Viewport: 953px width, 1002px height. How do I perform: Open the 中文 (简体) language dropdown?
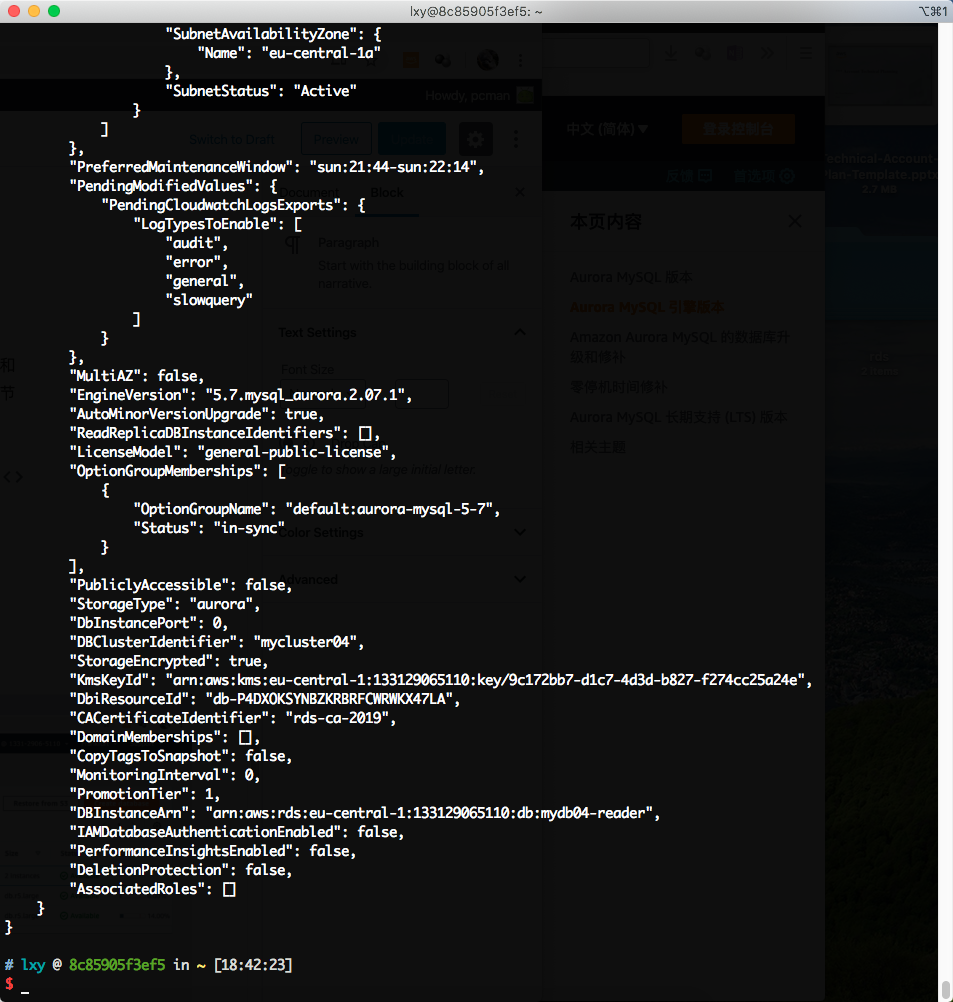607,129
